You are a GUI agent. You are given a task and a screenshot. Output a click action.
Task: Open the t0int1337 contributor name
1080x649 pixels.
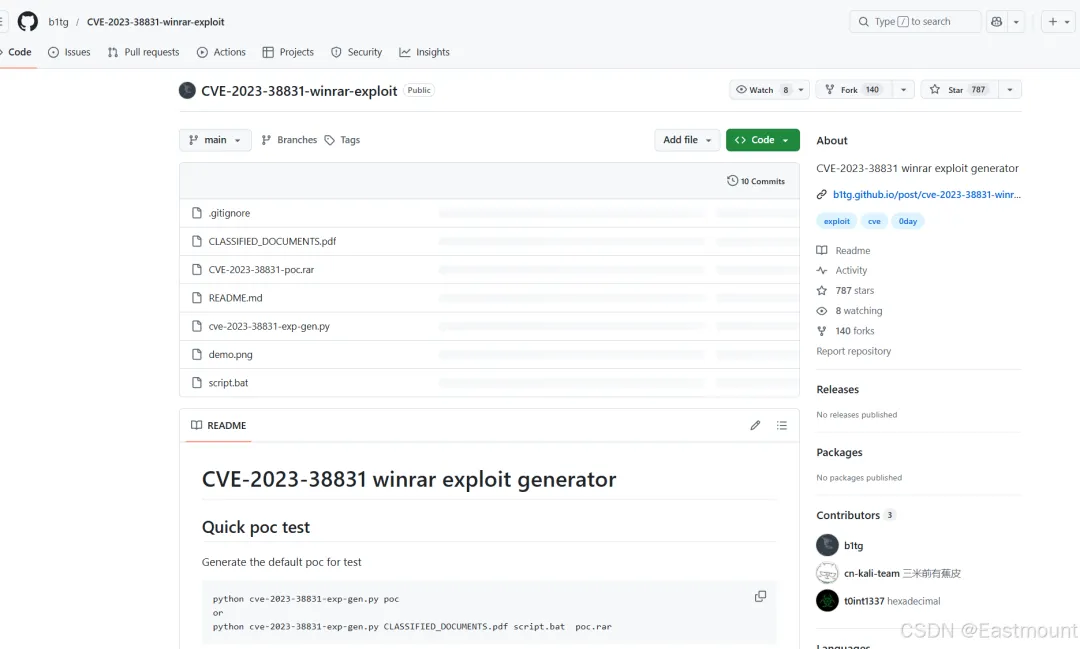(x=864, y=601)
